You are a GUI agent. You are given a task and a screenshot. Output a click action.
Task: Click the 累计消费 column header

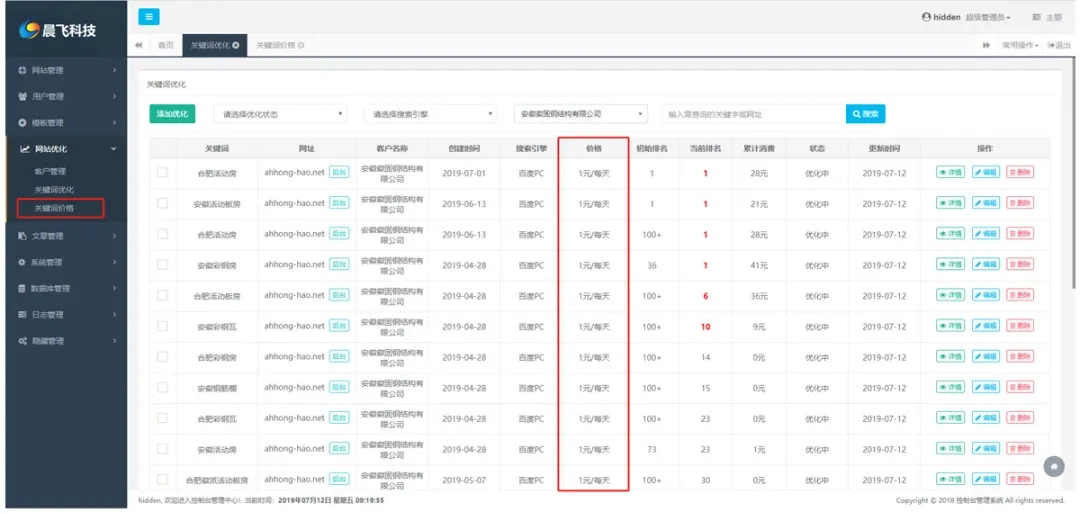pyautogui.click(x=758, y=149)
